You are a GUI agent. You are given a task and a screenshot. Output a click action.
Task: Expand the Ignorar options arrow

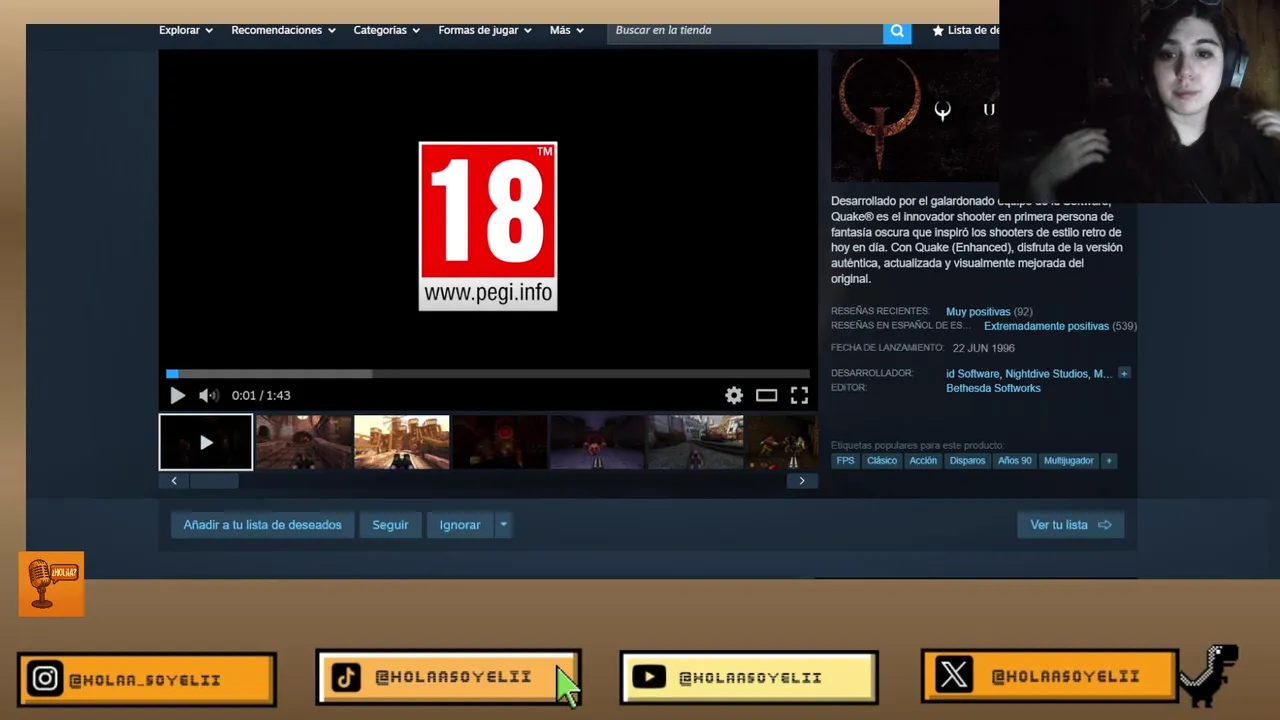tap(503, 524)
